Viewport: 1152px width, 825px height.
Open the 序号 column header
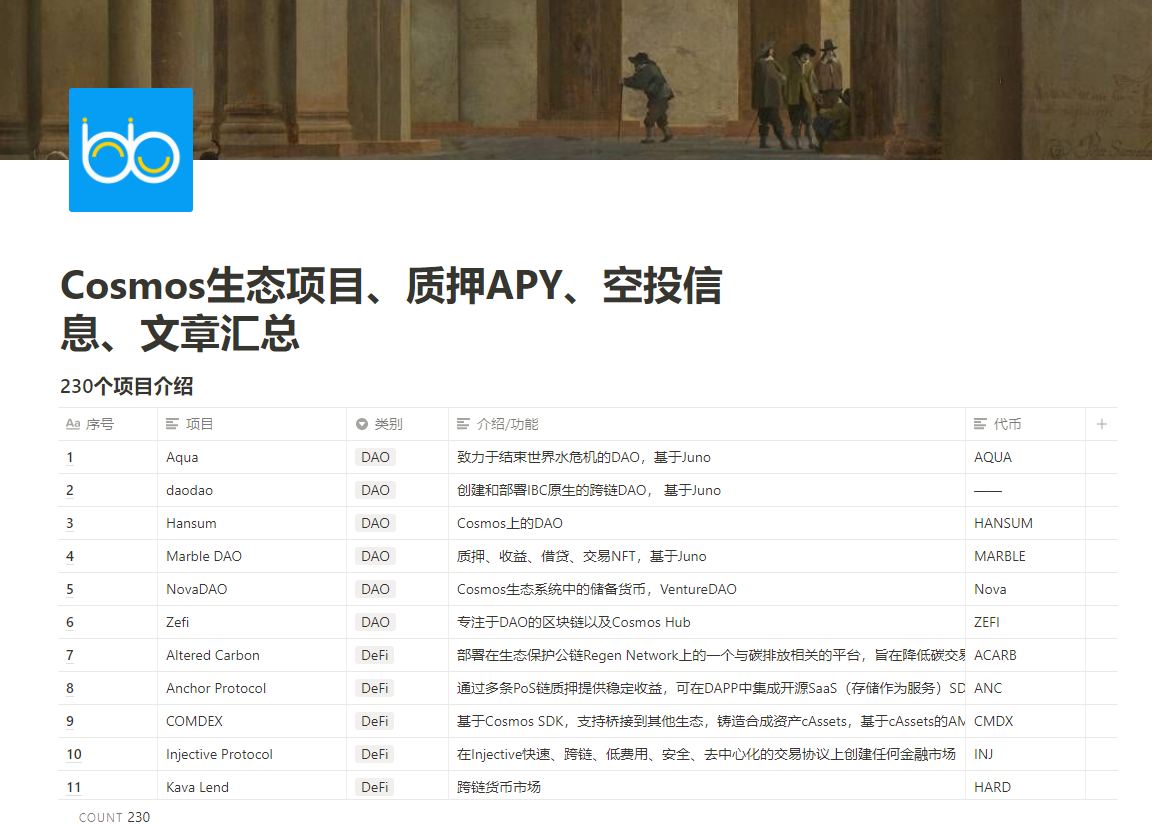107,424
